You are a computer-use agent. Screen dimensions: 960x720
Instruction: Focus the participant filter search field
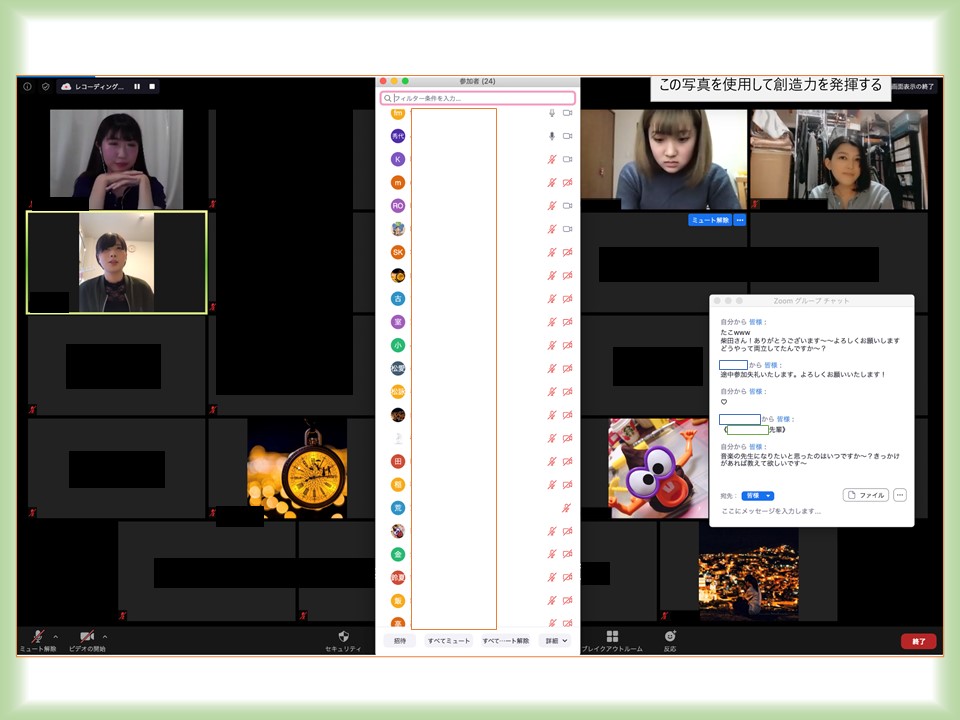point(478,98)
